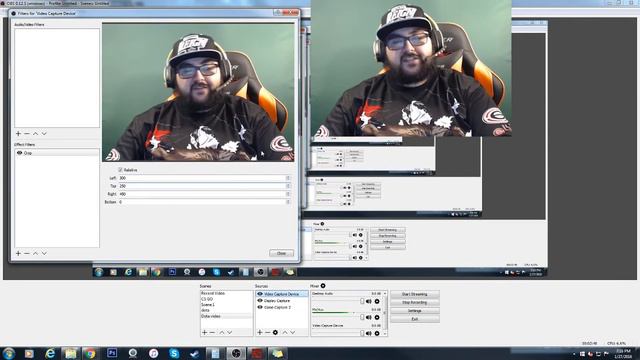Remove the selected scene with the Scenes minus icon

[x=212, y=332]
